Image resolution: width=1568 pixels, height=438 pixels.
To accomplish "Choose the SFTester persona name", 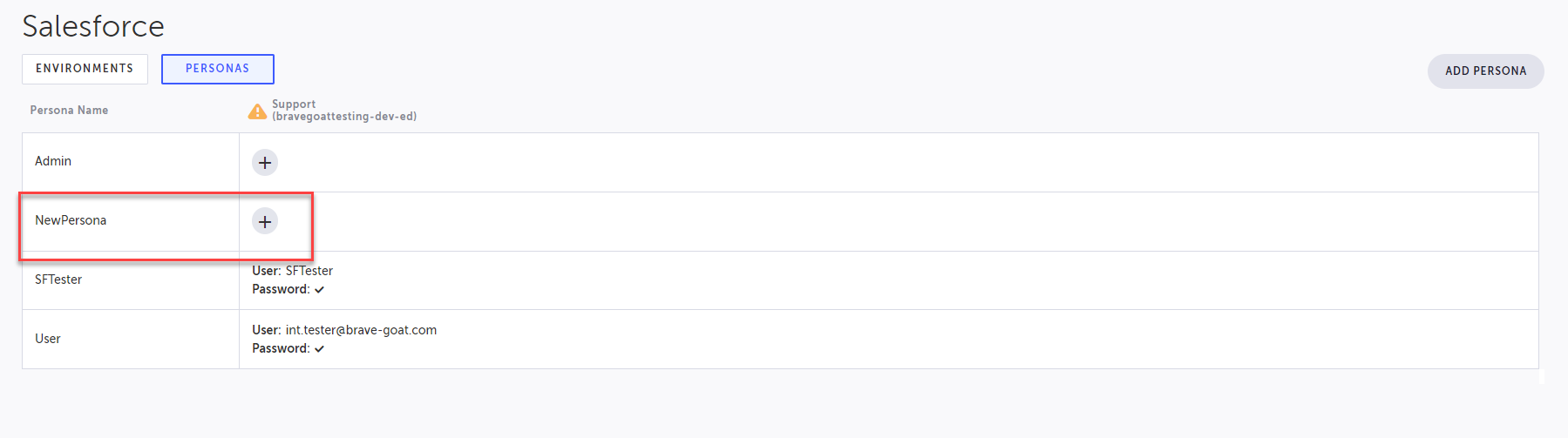I will (x=58, y=280).
